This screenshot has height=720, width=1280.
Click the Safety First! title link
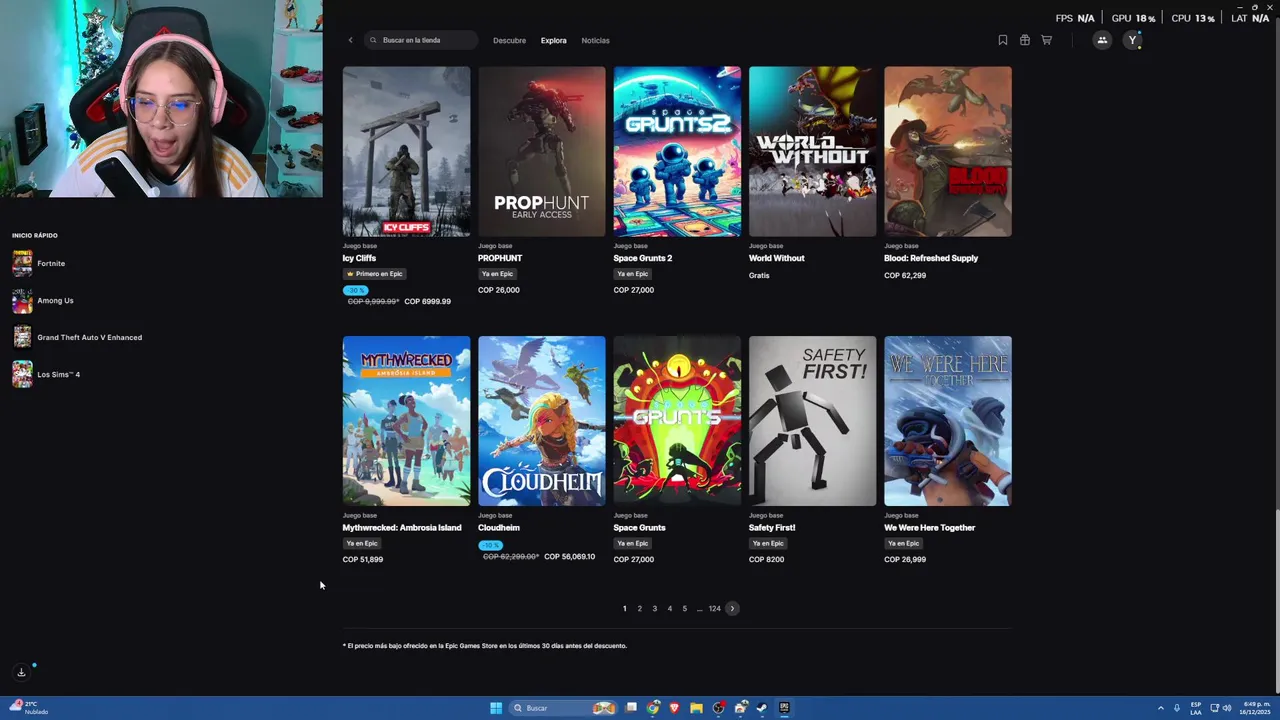772,528
